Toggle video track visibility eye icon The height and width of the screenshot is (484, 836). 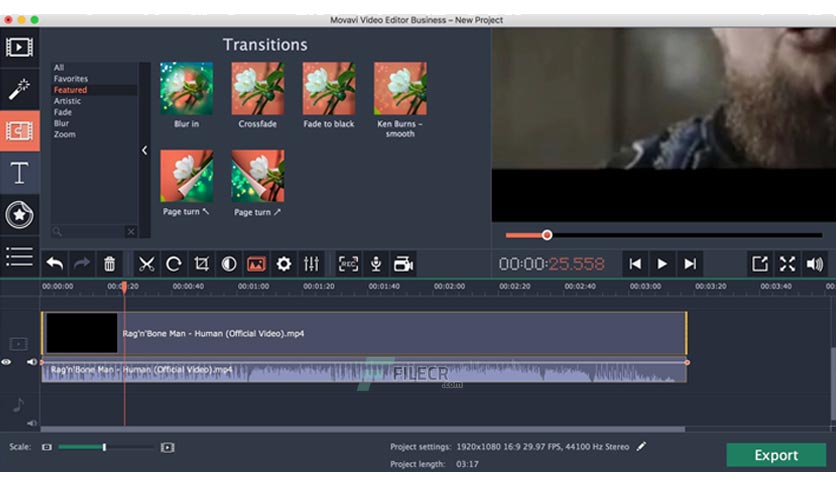tap(6, 362)
